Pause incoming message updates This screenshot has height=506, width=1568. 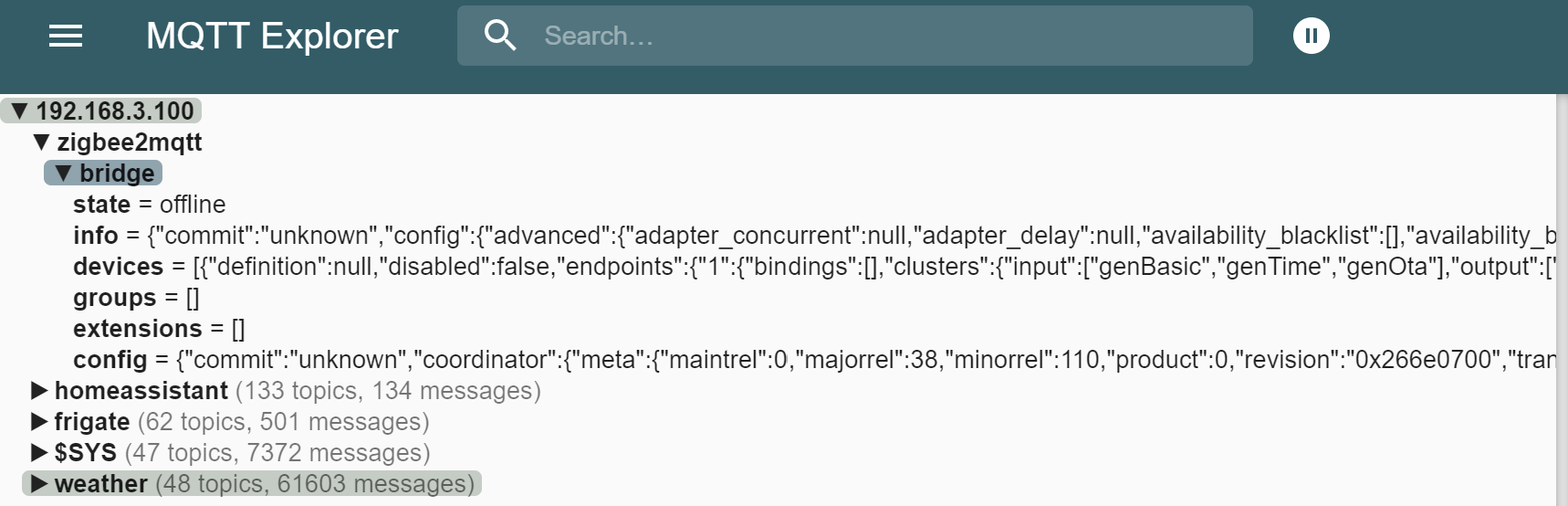click(x=1311, y=36)
